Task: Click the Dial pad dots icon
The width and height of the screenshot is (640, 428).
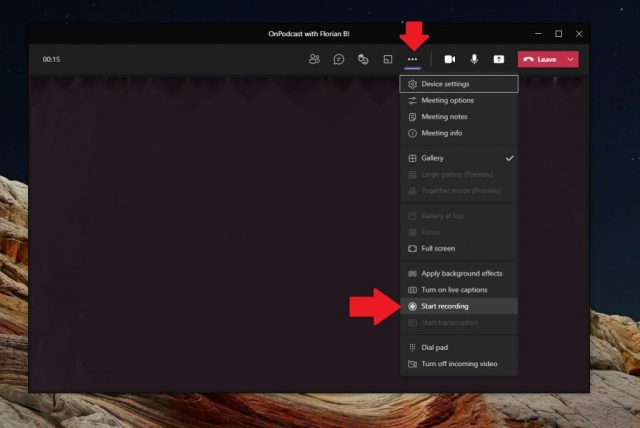Action: 412,348
